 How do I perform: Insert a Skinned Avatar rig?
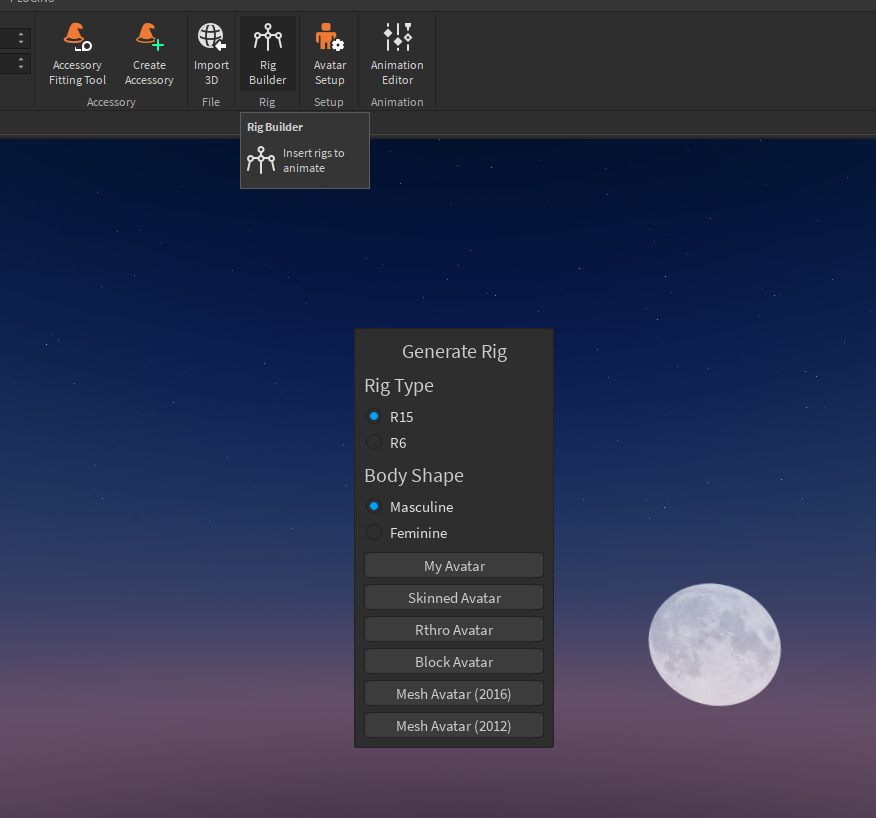pos(453,597)
